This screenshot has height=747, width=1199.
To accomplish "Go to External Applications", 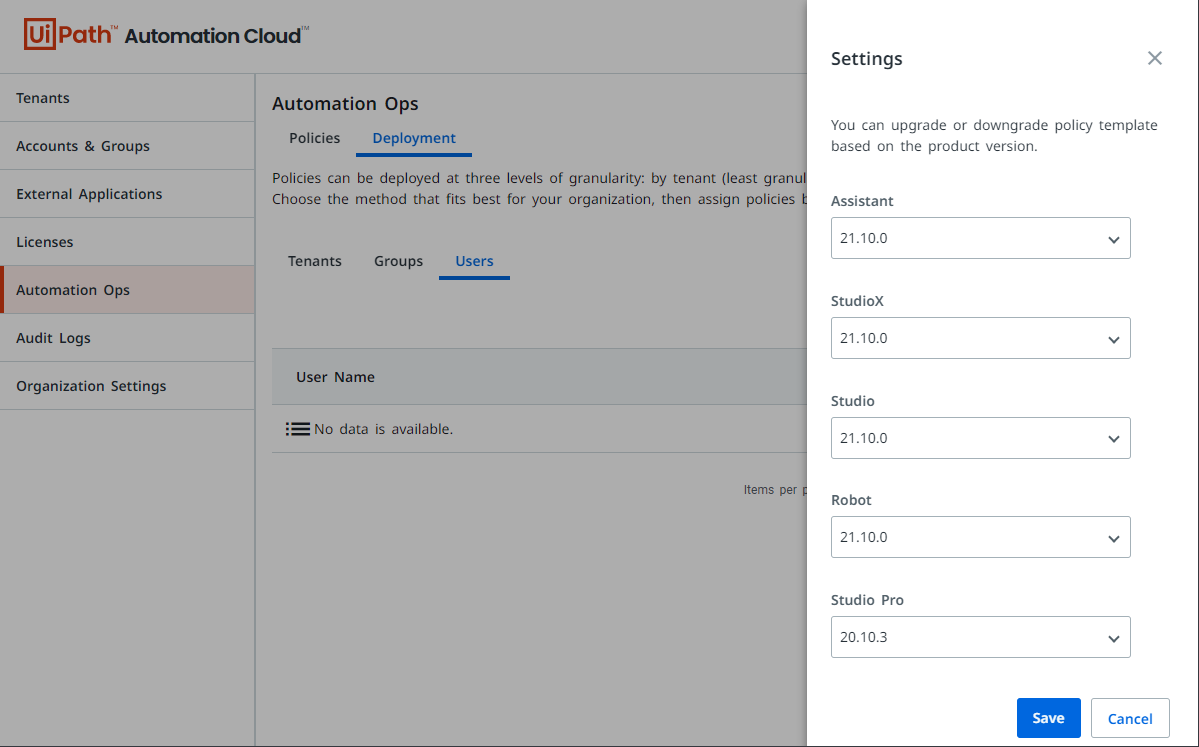I will (x=127, y=194).
